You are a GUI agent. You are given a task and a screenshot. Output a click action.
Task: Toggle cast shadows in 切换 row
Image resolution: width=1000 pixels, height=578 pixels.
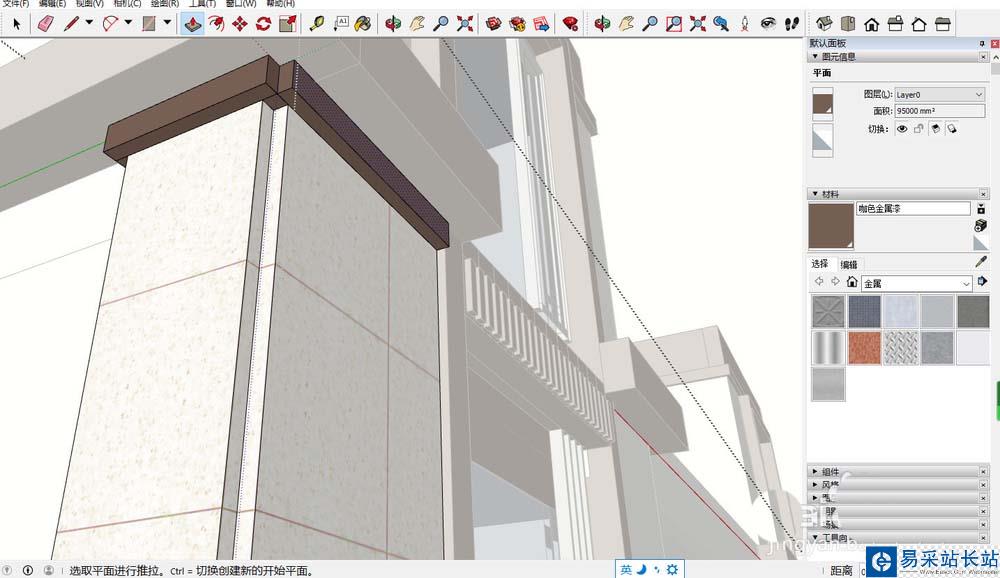coord(936,129)
